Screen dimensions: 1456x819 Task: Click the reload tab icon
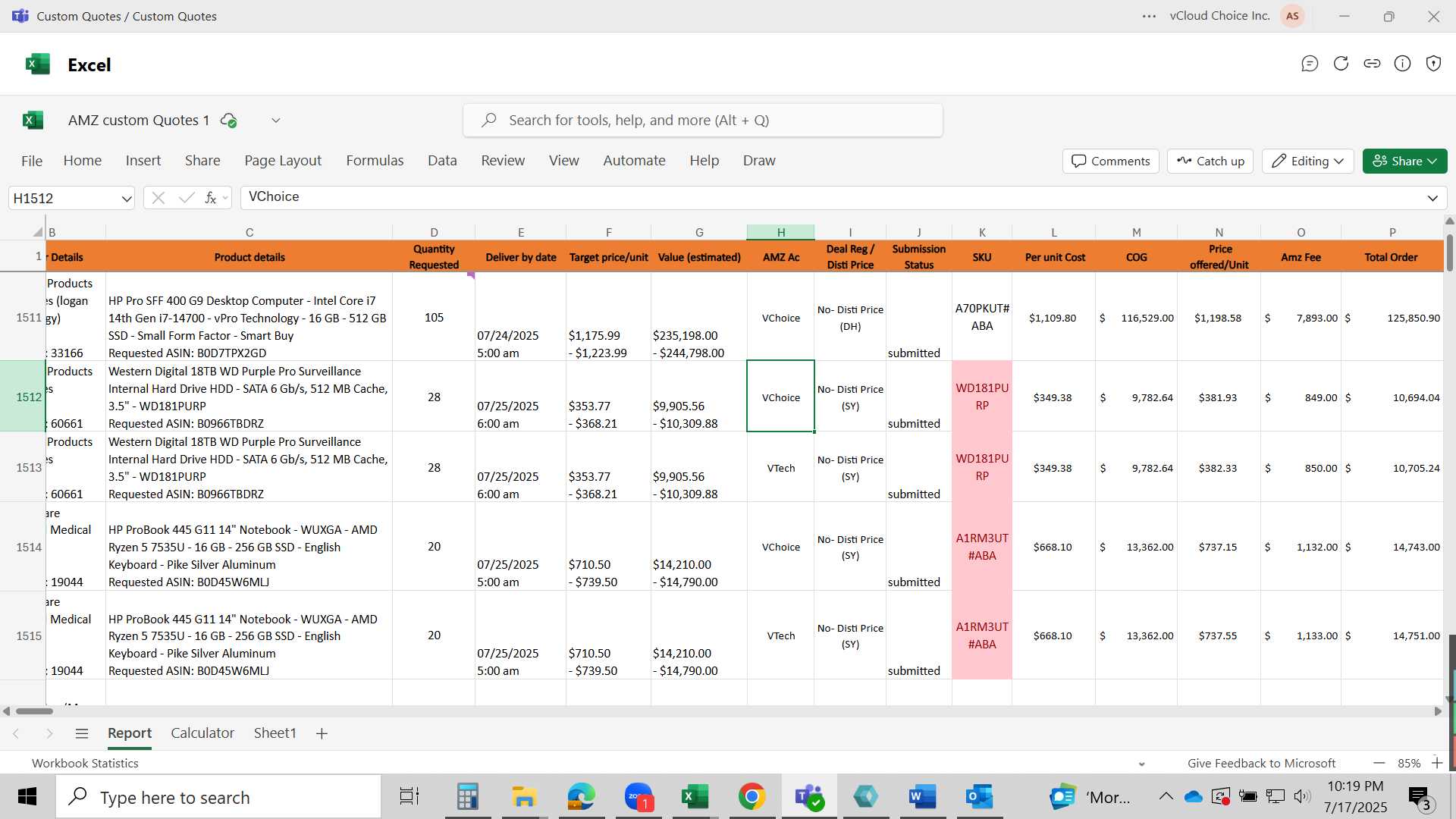pyautogui.click(x=1341, y=64)
